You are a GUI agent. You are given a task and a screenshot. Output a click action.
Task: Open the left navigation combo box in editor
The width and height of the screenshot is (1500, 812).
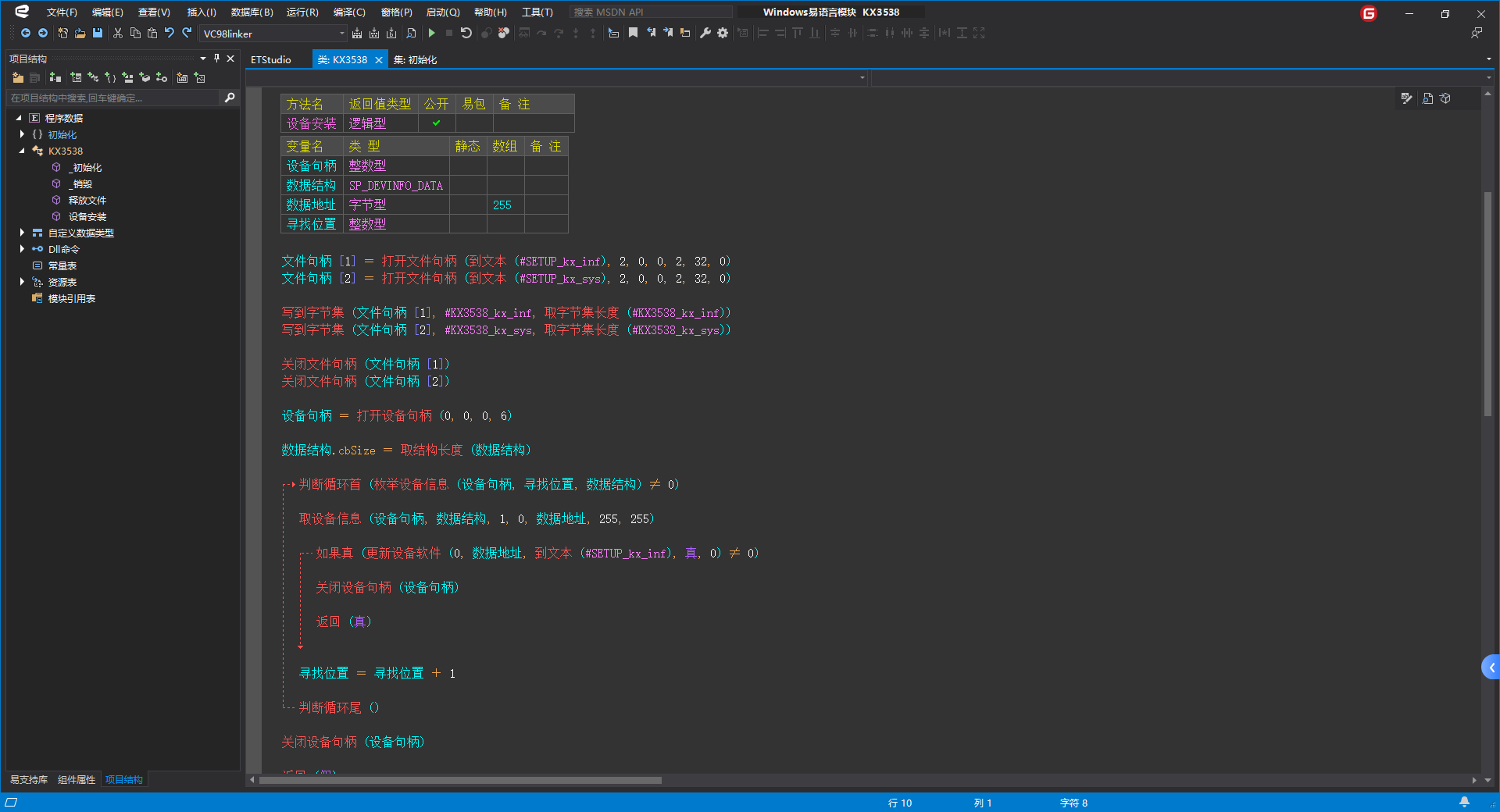(x=557, y=77)
